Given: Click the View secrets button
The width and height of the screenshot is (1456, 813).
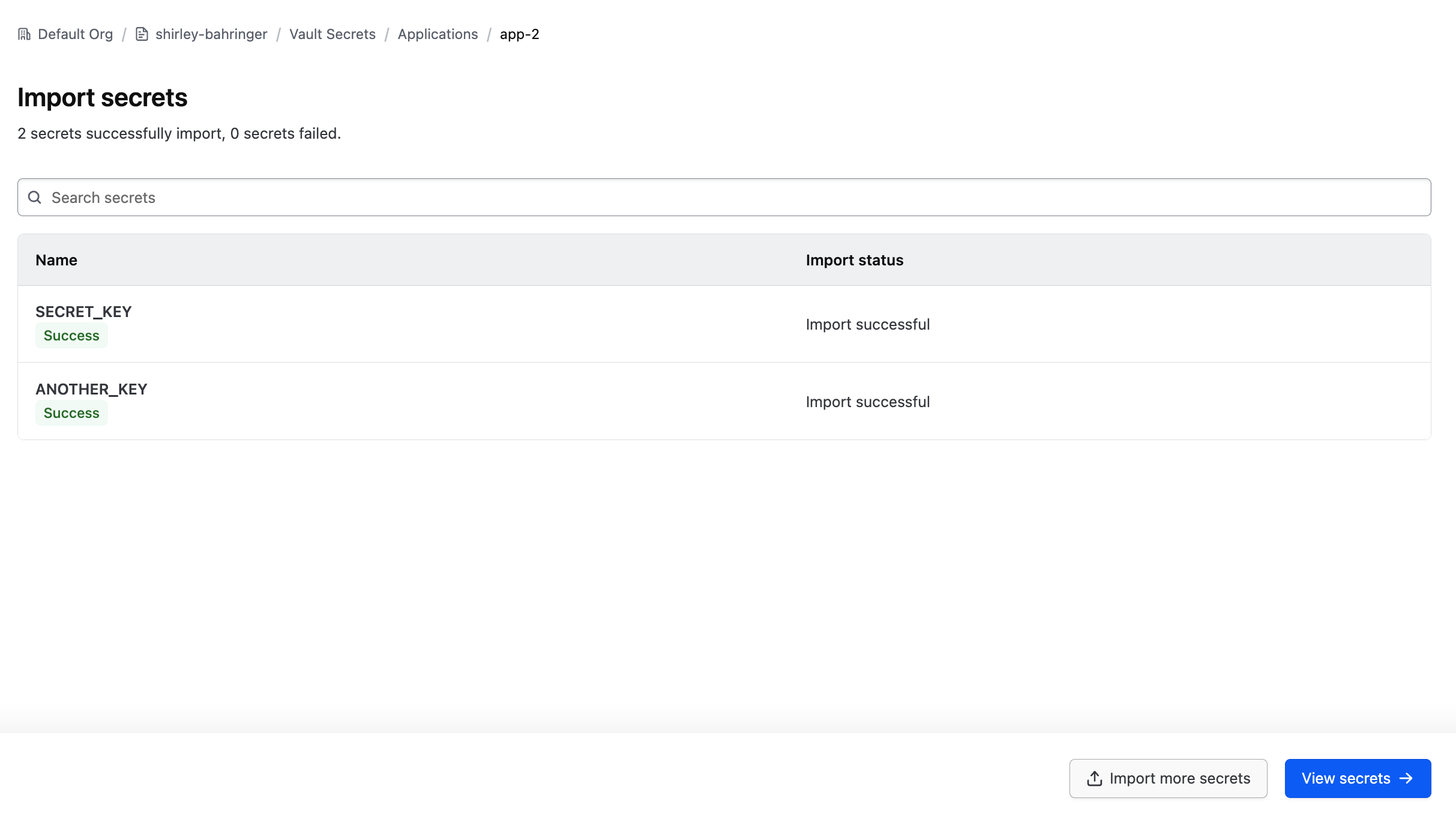Looking at the screenshot, I should (1358, 778).
